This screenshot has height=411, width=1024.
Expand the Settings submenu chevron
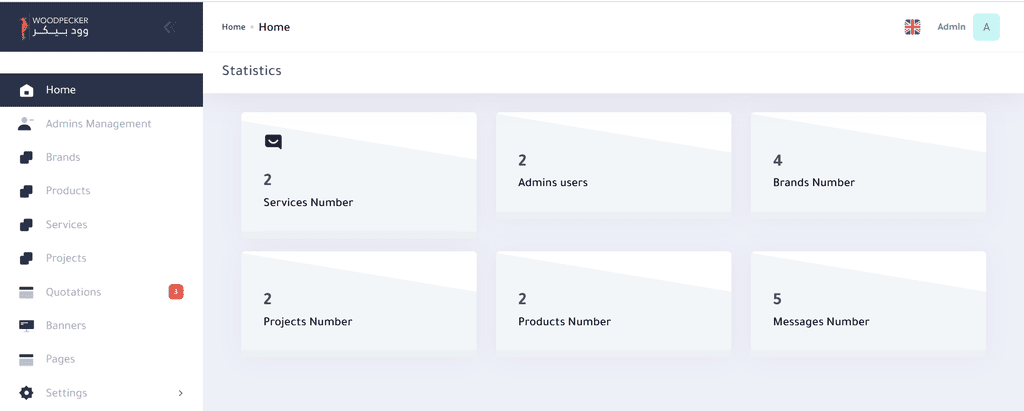180,393
